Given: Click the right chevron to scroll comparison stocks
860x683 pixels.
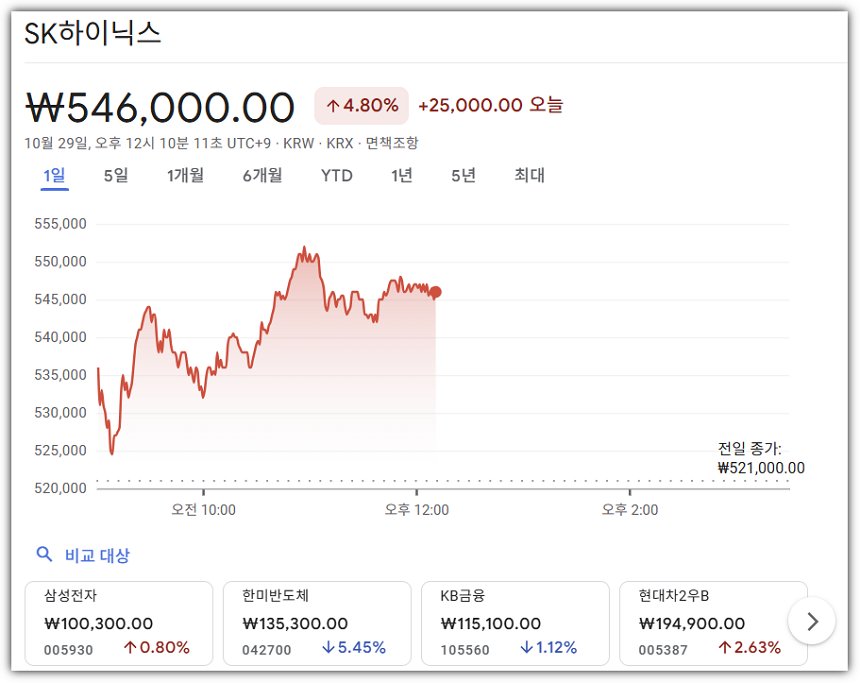Looking at the screenshot, I should (812, 621).
